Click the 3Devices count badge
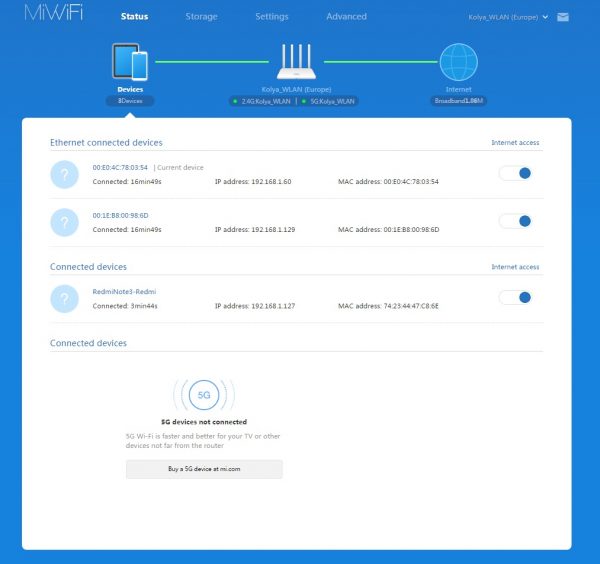Image resolution: width=600 pixels, height=564 pixels. (130, 101)
